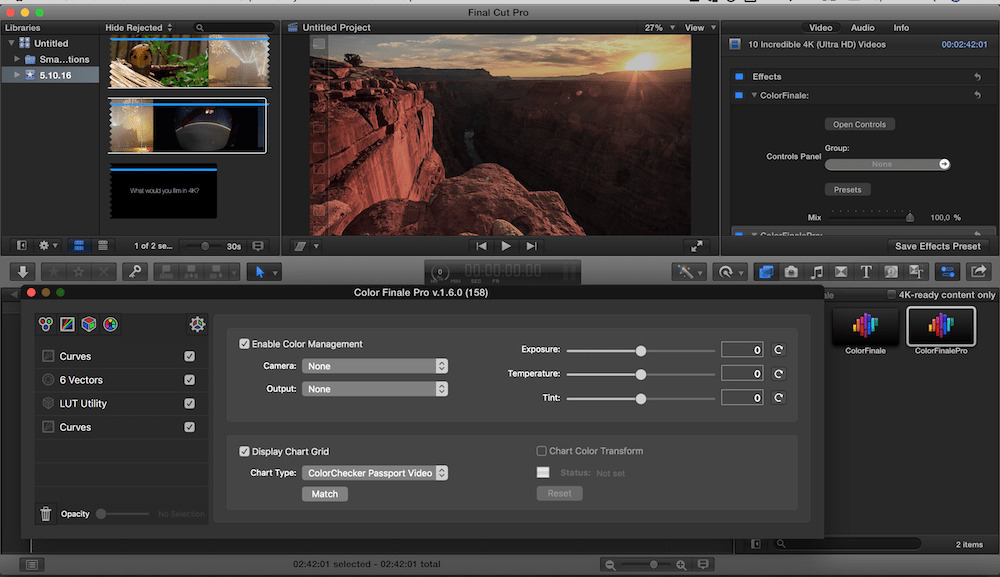The image size is (1000, 577).
Task: Select the 3D LUT cube icon in Color Finale
Action: point(88,324)
